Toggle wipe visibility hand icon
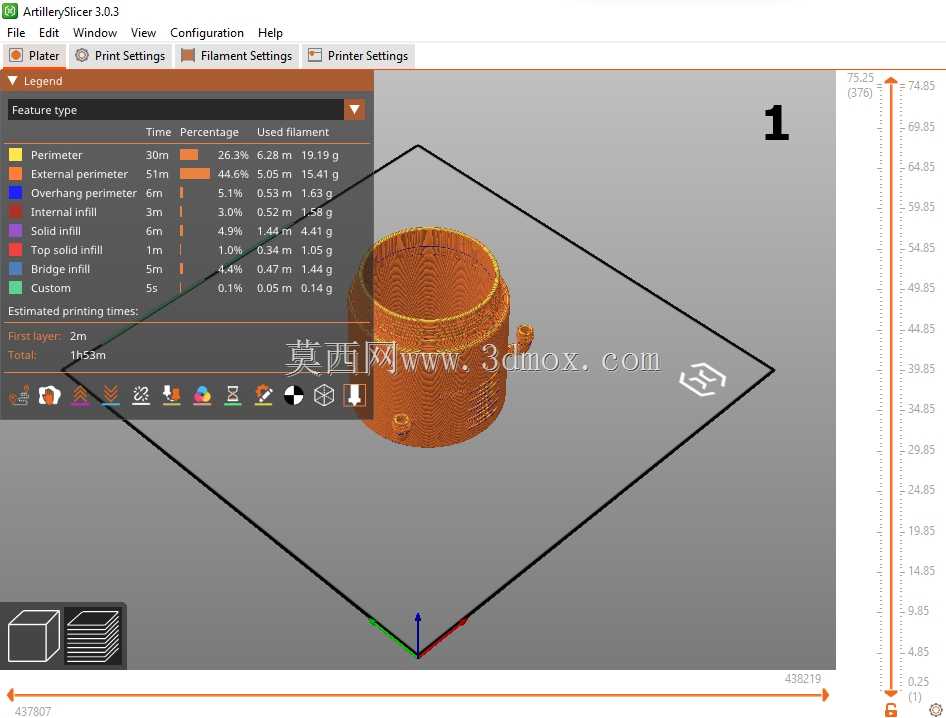The height and width of the screenshot is (718, 946). pos(49,396)
